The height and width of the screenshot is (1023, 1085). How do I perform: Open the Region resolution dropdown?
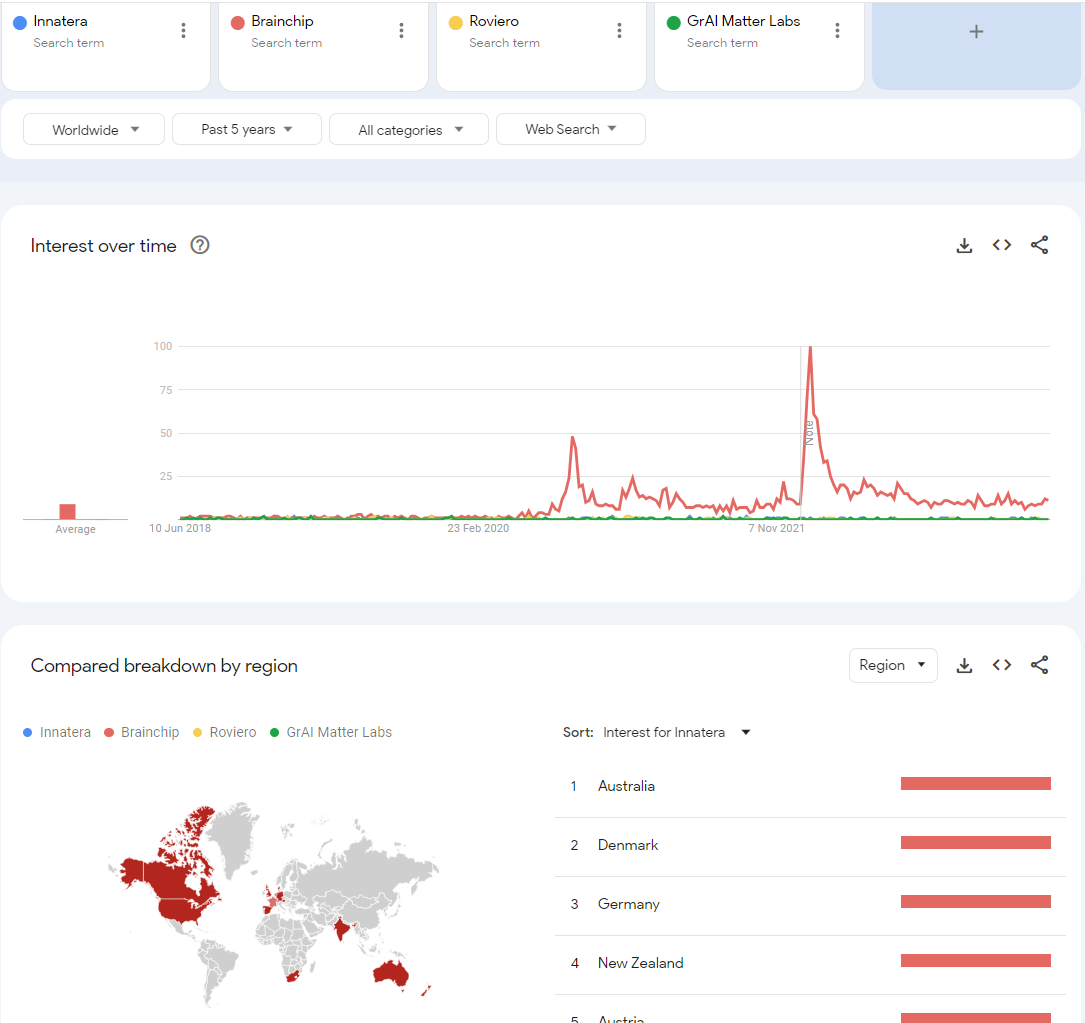pyautogui.click(x=893, y=665)
